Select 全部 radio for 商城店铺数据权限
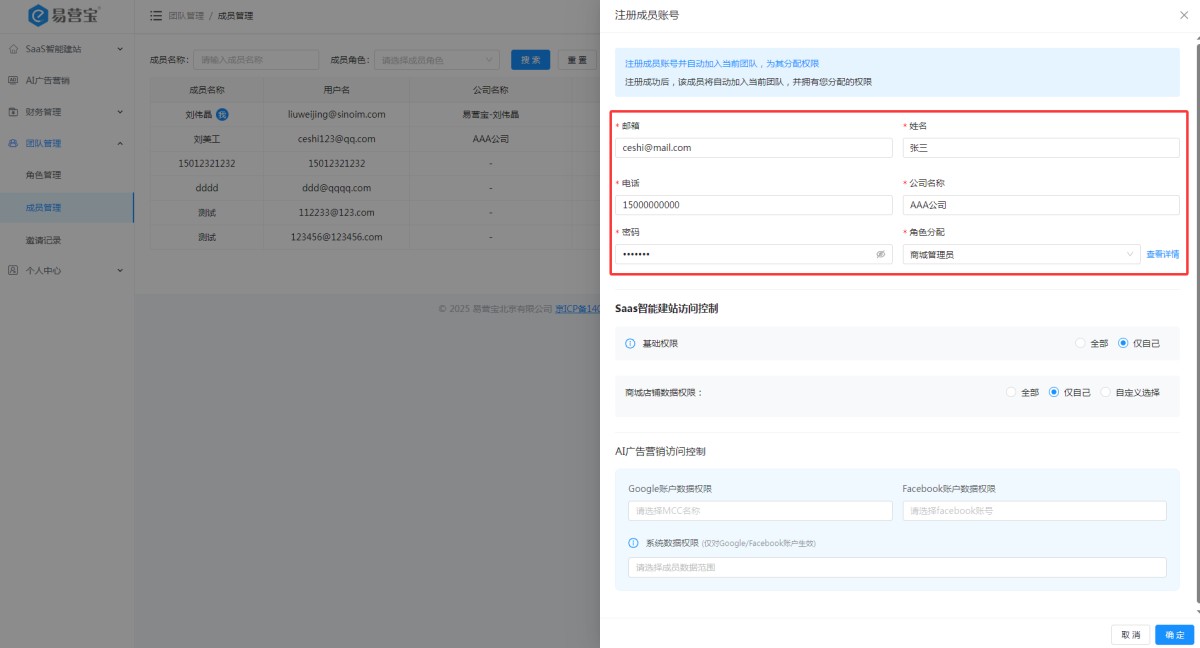Image resolution: width=1200 pixels, height=648 pixels. pyautogui.click(x=1011, y=392)
